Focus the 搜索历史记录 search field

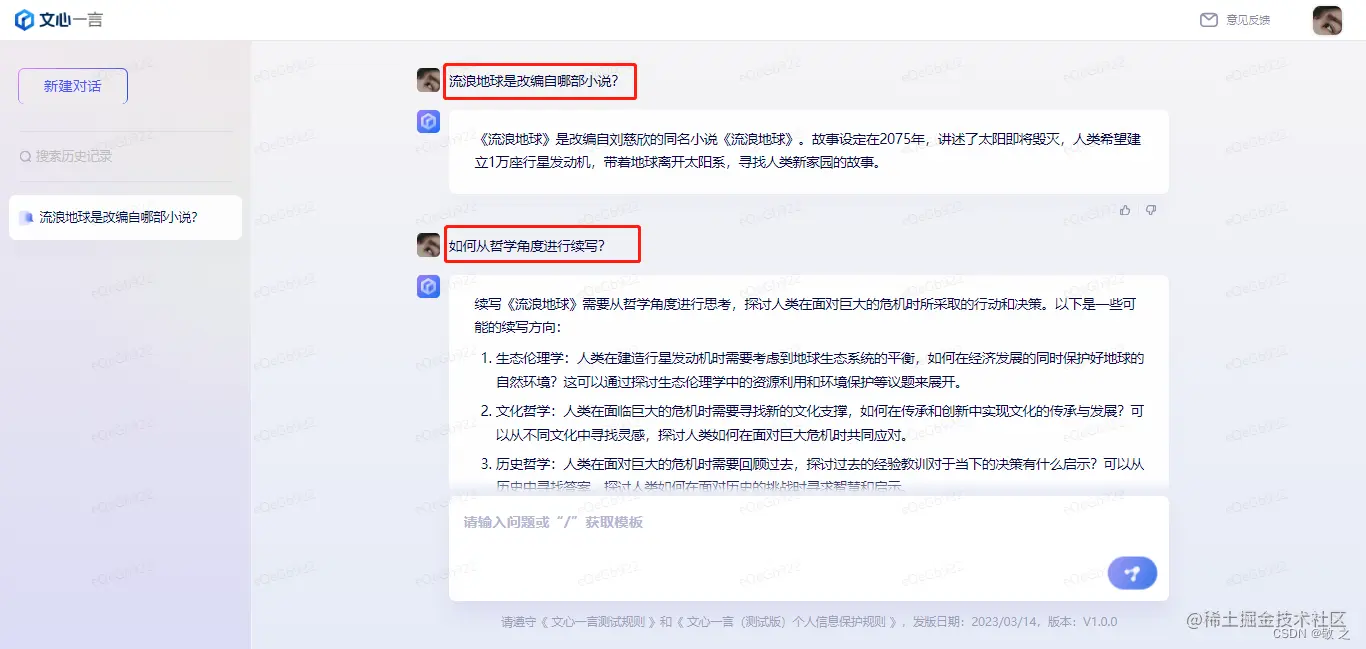(125, 156)
